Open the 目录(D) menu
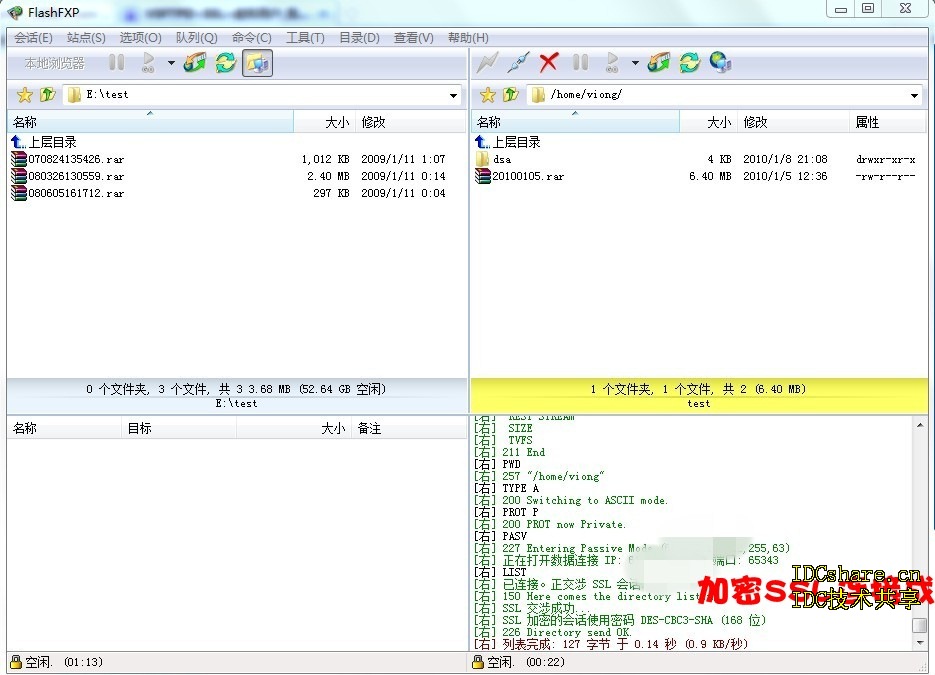The width and height of the screenshot is (935, 675). pos(359,38)
